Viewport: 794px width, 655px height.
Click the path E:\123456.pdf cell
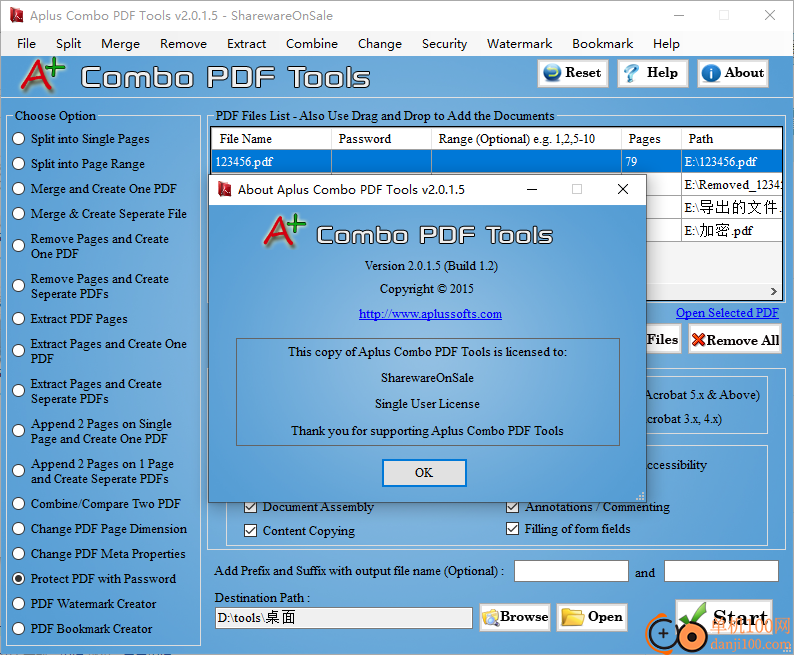coord(732,162)
